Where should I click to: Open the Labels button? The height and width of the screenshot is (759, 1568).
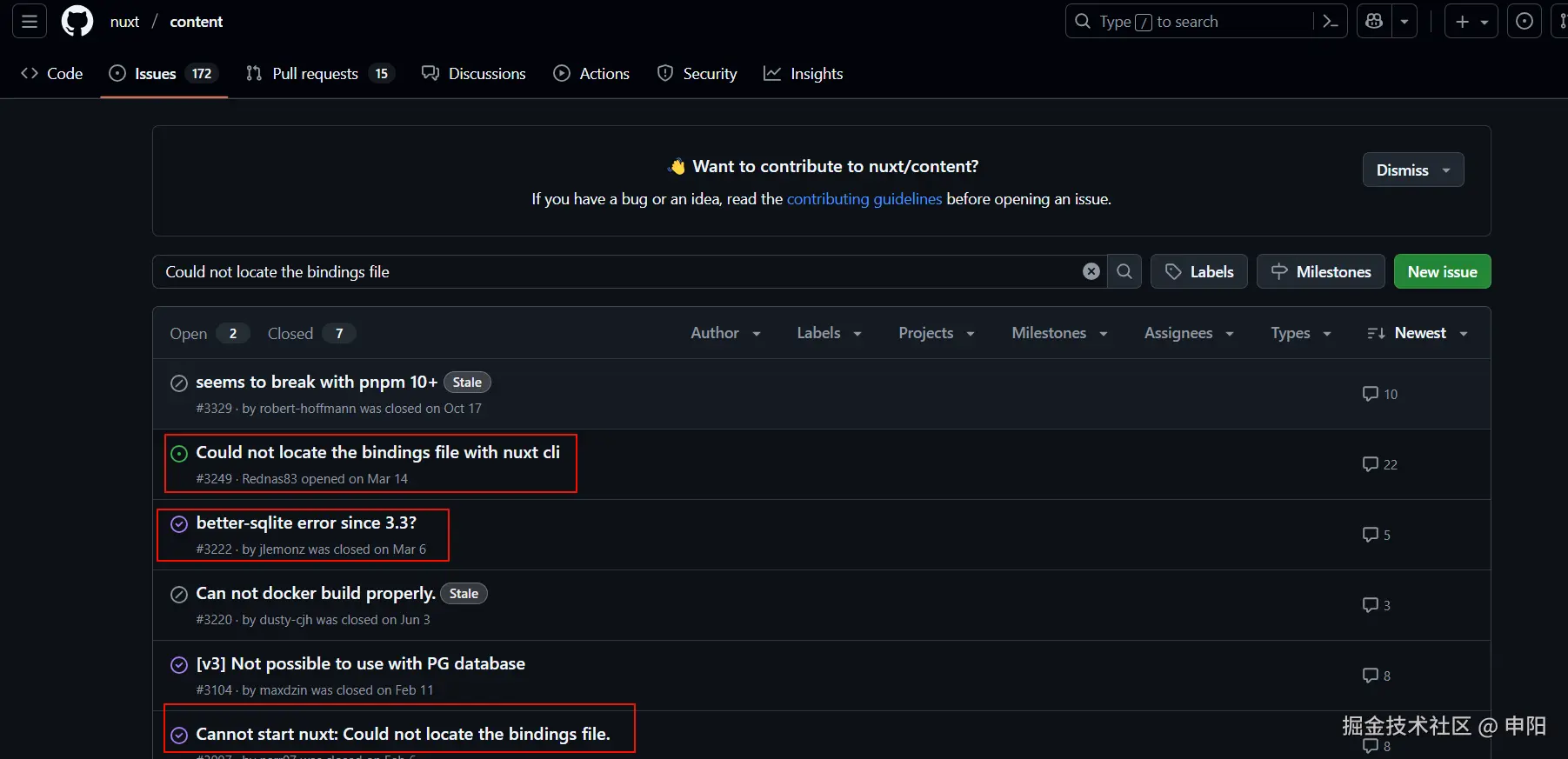(x=1199, y=272)
